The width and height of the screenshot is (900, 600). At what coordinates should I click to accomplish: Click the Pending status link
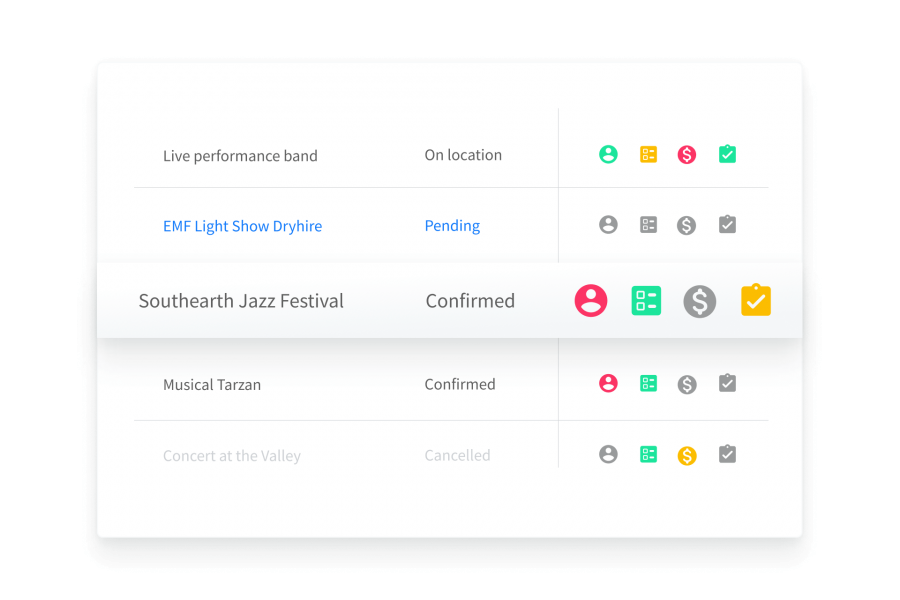pos(452,226)
